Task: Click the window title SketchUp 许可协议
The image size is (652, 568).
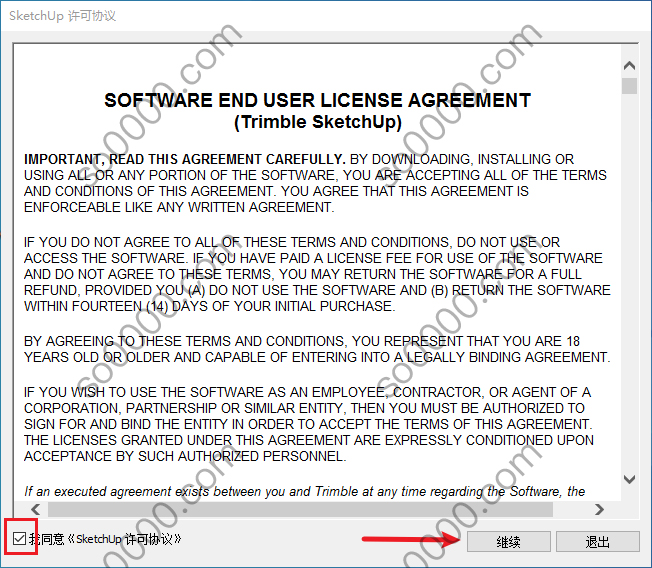Action: 62,15
